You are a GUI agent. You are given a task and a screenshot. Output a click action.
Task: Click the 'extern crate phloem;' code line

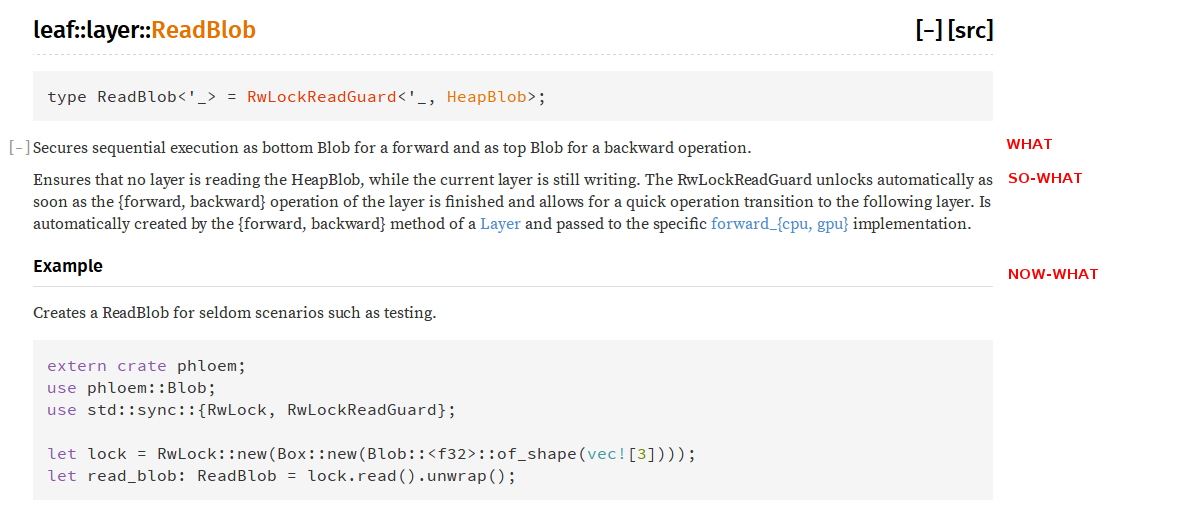coord(147,366)
